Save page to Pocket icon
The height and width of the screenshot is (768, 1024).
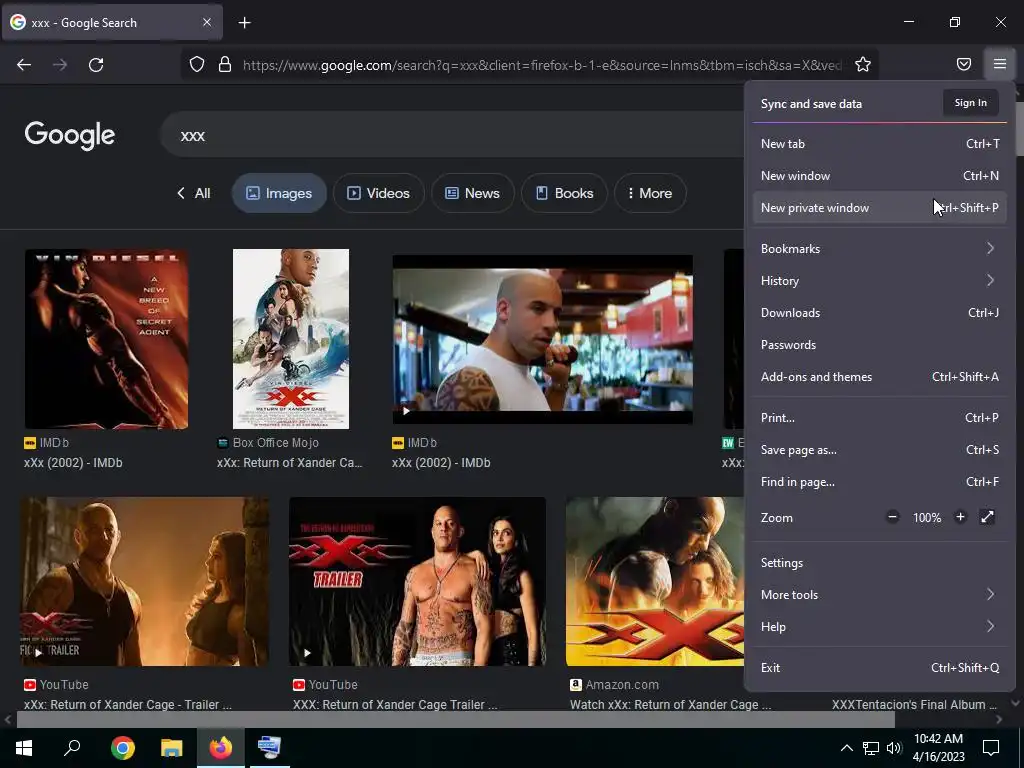(963, 64)
